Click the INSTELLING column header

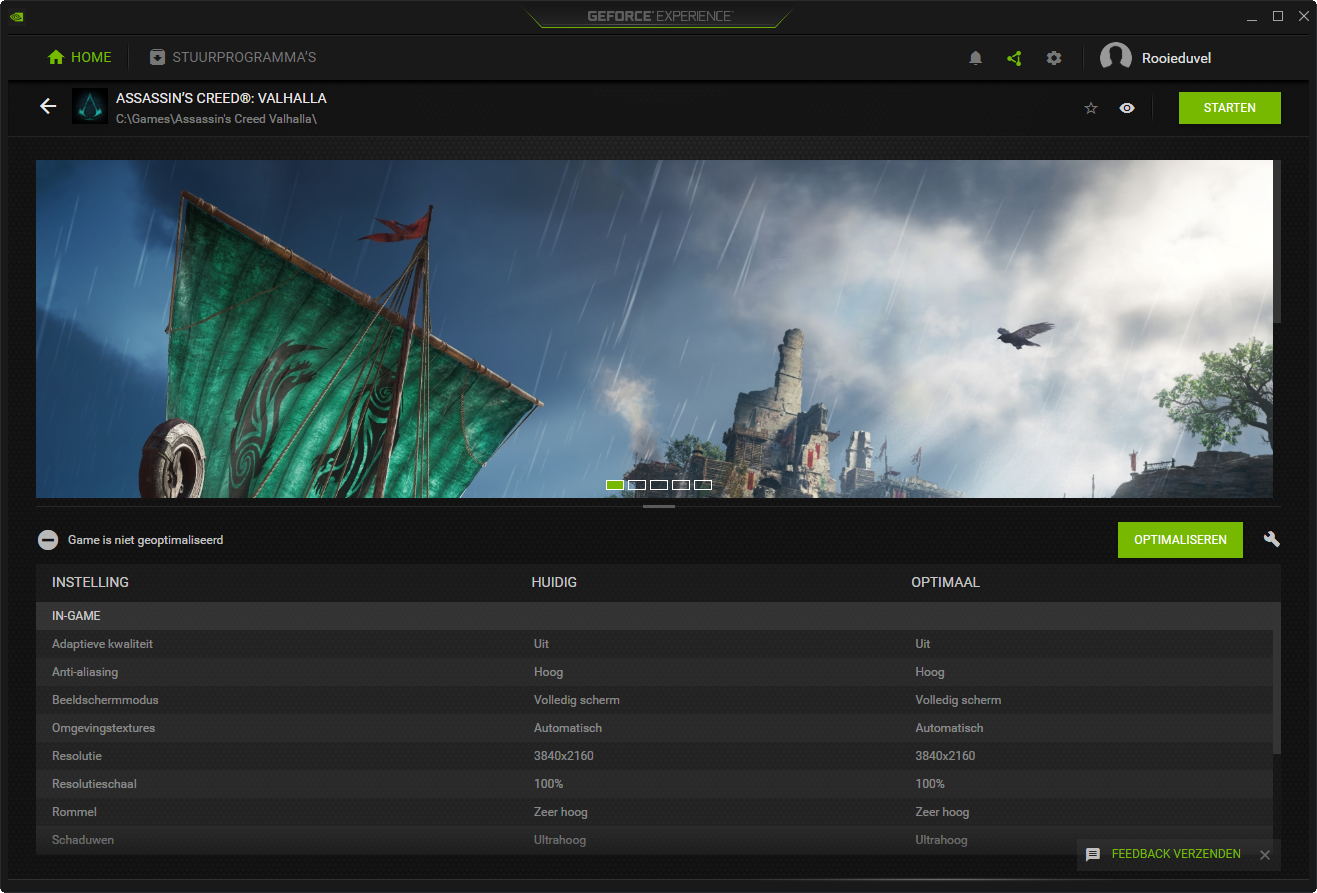click(x=90, y=582)
